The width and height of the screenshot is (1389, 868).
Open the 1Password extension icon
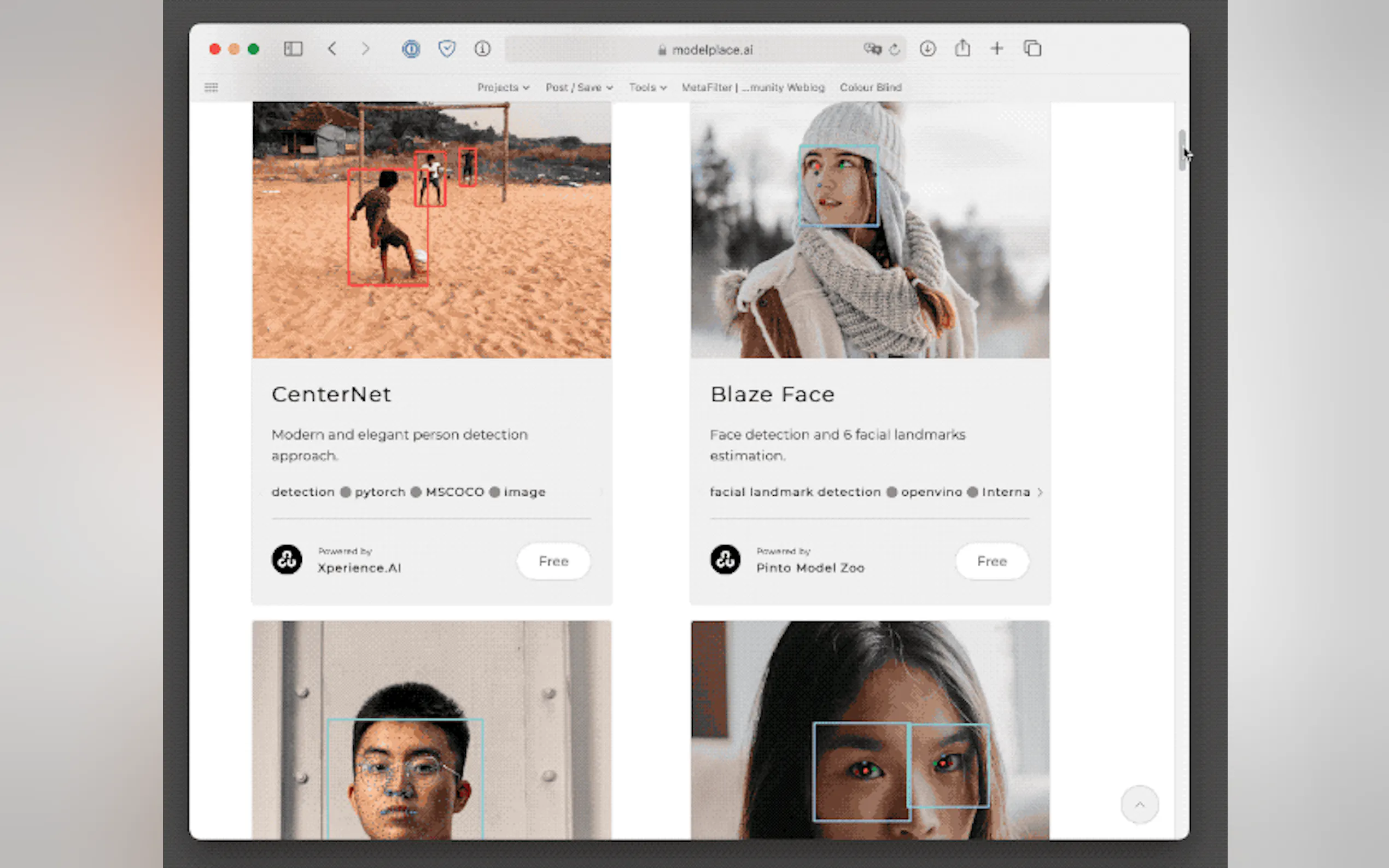[411, 49]
